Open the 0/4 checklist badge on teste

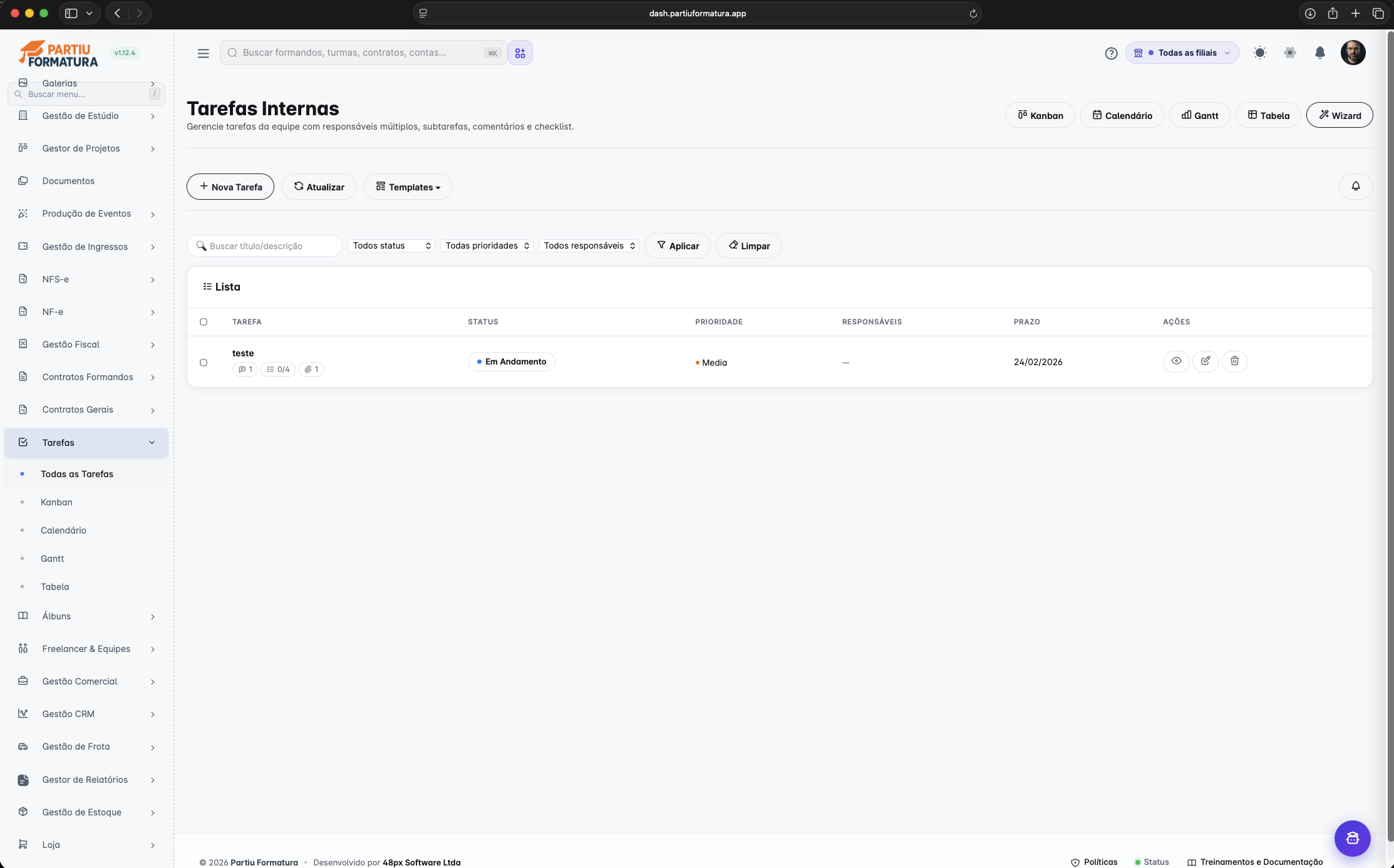(x=278, y=369)
